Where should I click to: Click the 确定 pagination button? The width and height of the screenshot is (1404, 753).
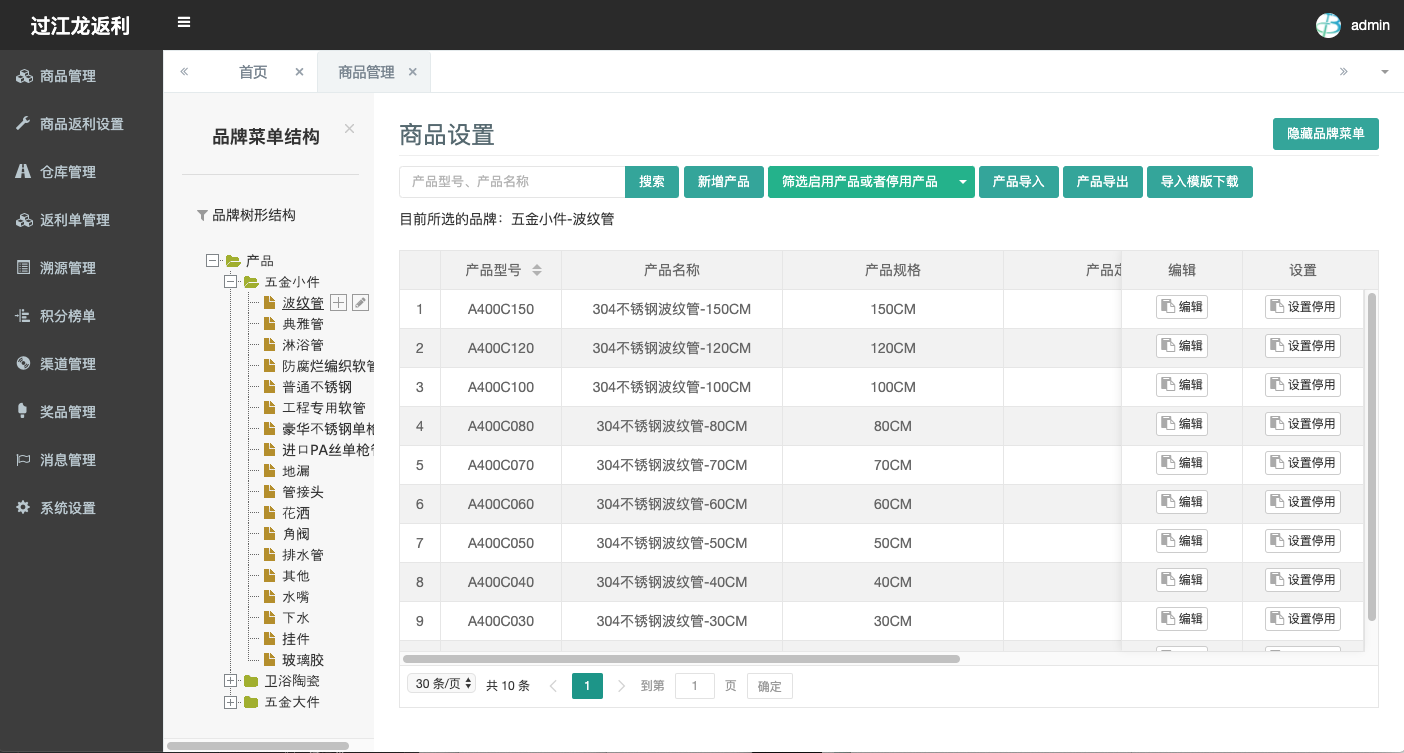tap(770, 685)
